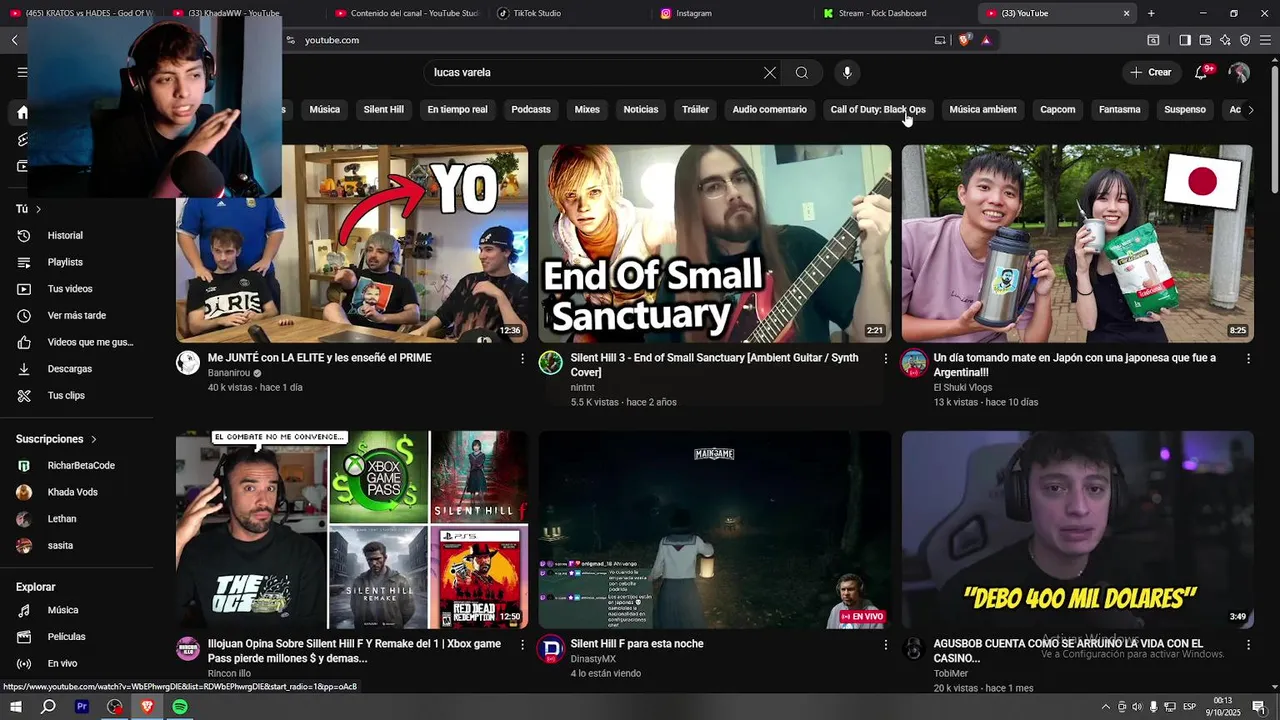Open Windows Start menu
The width and height of the screenshot is (1280, 720).
15,707
